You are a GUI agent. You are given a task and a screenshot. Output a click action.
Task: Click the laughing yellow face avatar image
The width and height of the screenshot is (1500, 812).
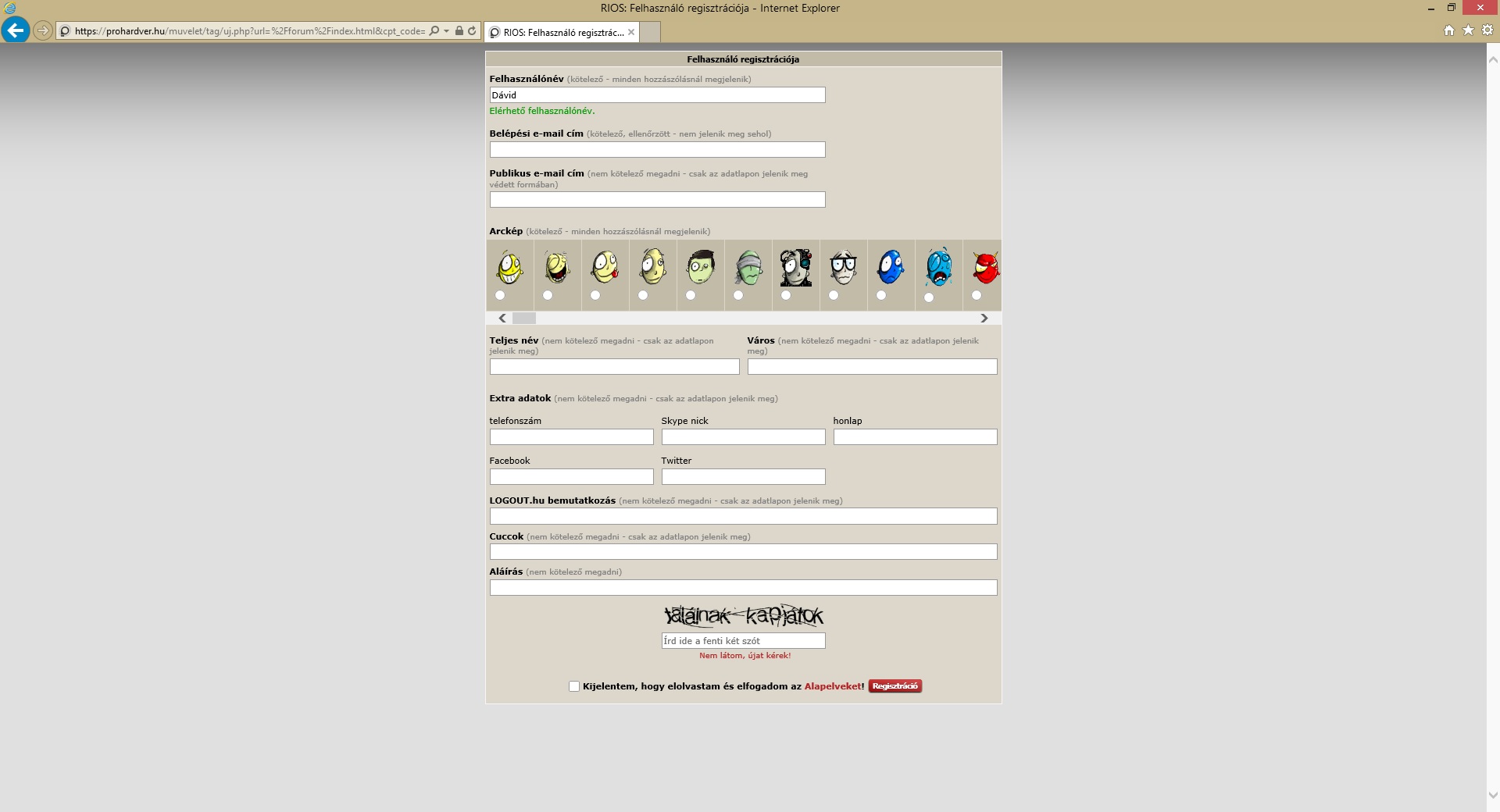pyautogui.click(x=557, y=268)
